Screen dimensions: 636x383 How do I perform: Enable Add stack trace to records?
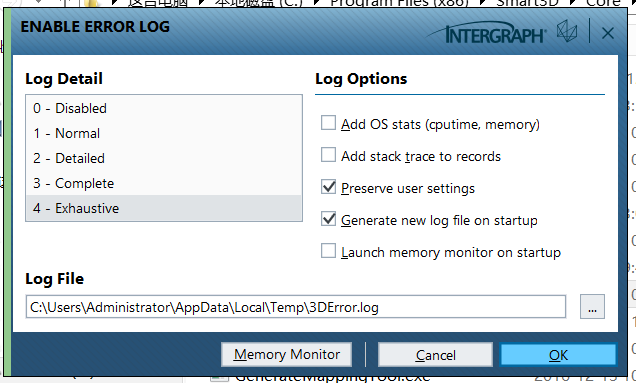pos(328,155)
